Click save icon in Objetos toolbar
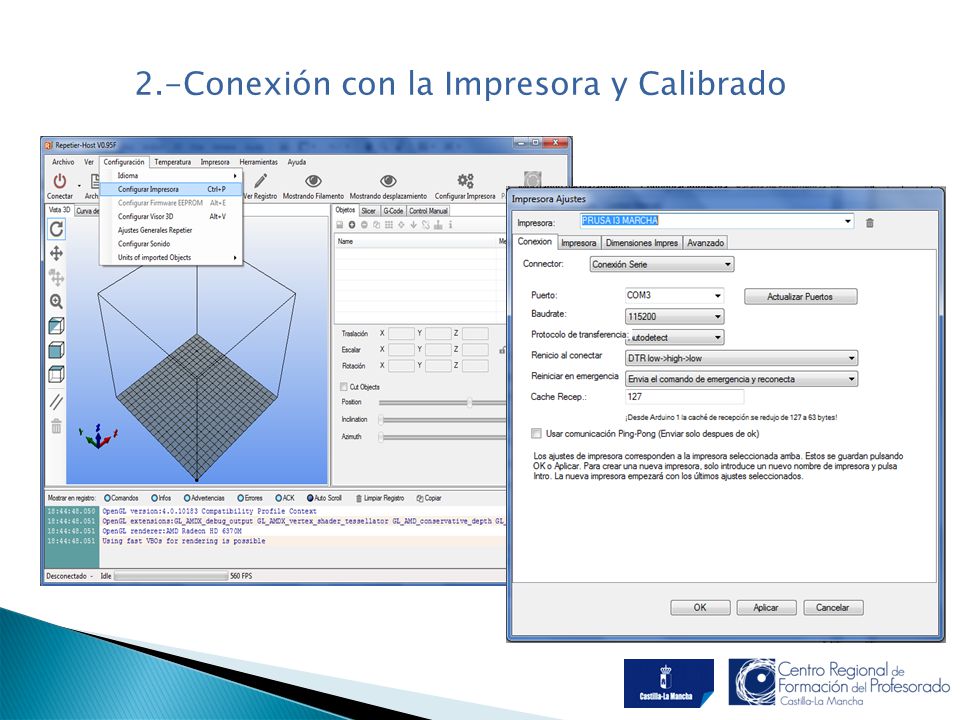 coord(340,225)
